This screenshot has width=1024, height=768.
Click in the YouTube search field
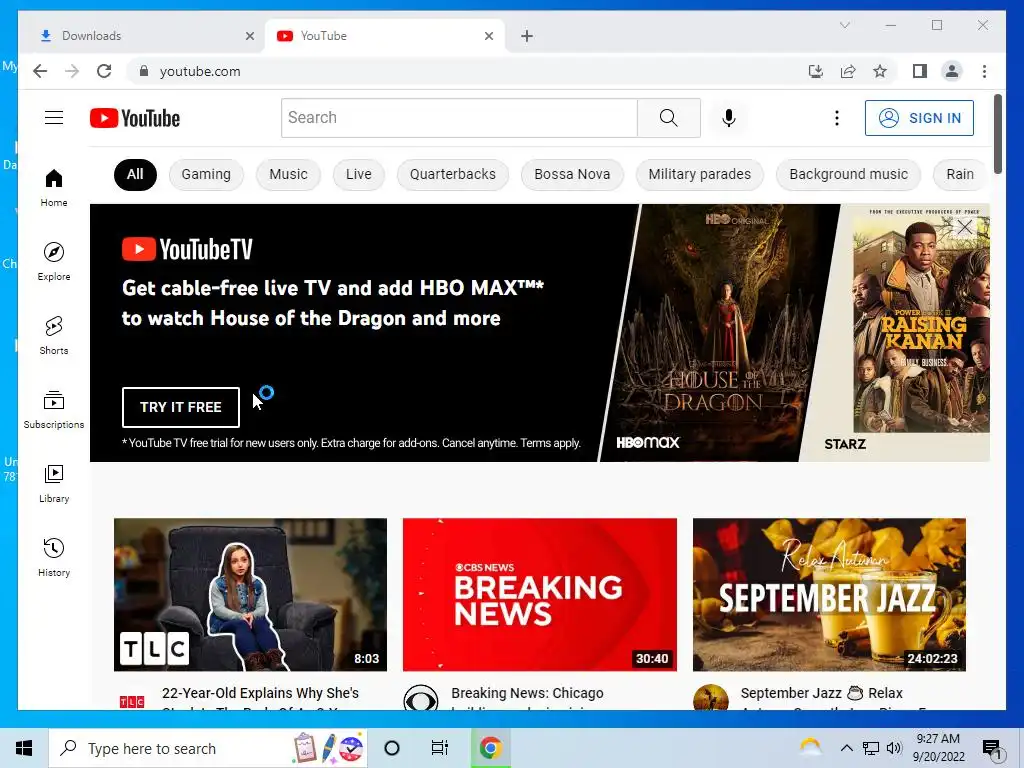coord(459,118)
